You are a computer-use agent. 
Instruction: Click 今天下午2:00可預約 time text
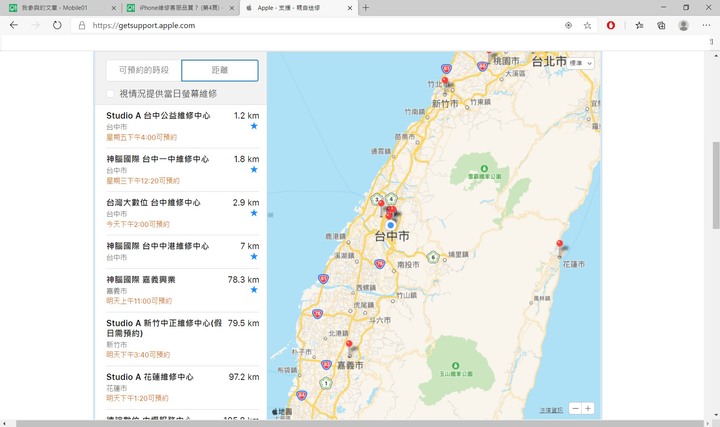pos(138,224)
